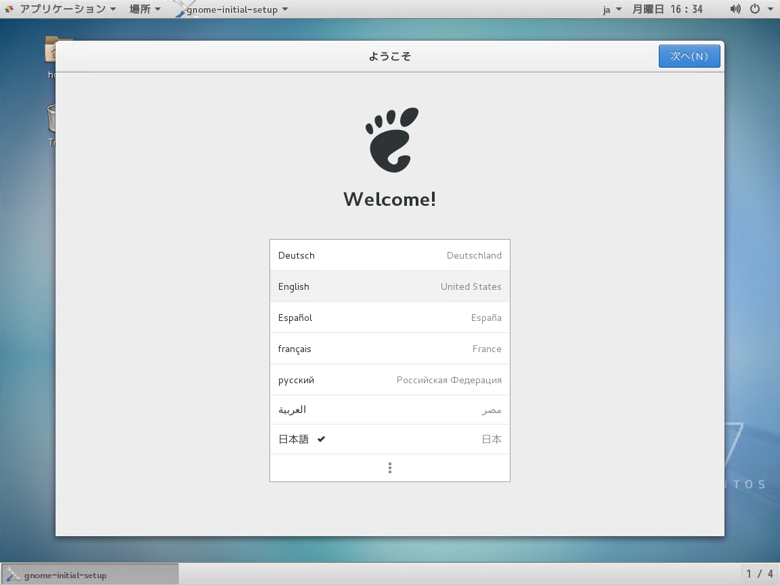Select English United States language row
This screenshot has height=585, width=780.
390,287
